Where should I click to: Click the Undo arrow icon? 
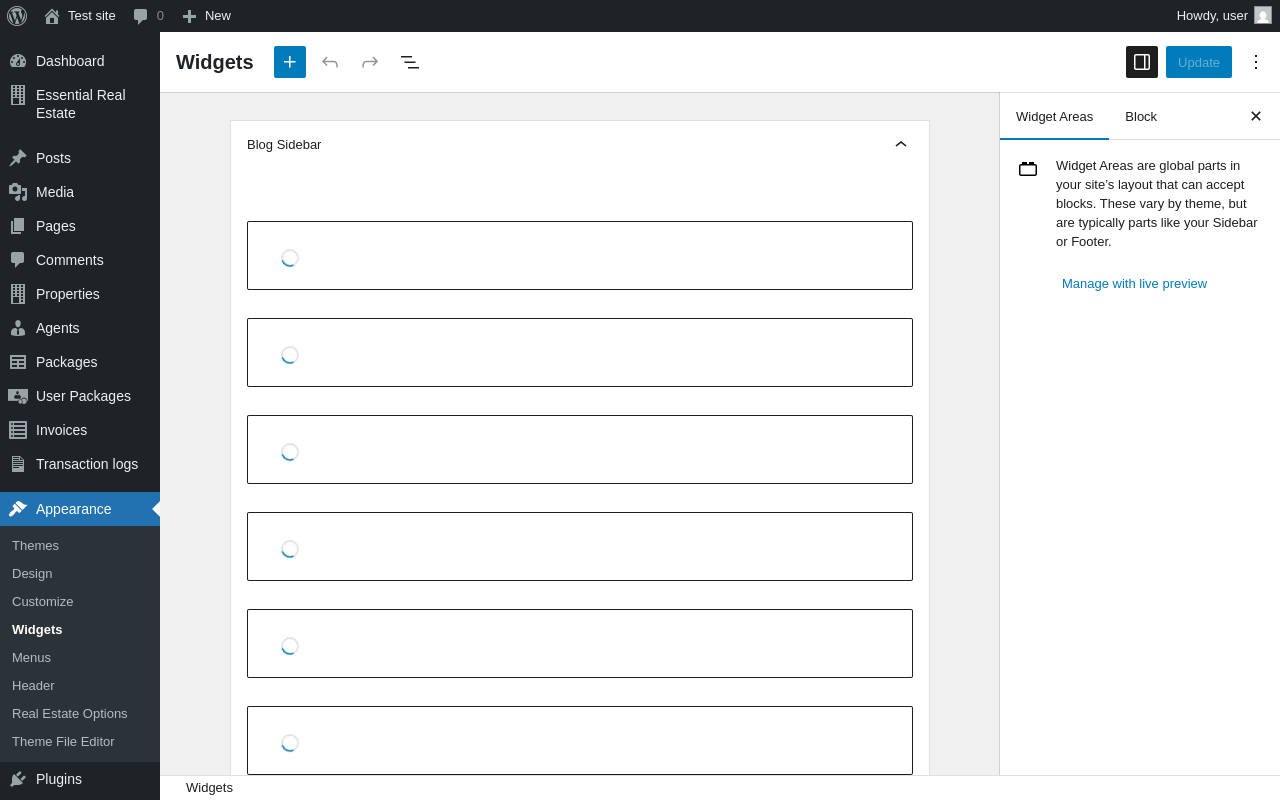330,62
